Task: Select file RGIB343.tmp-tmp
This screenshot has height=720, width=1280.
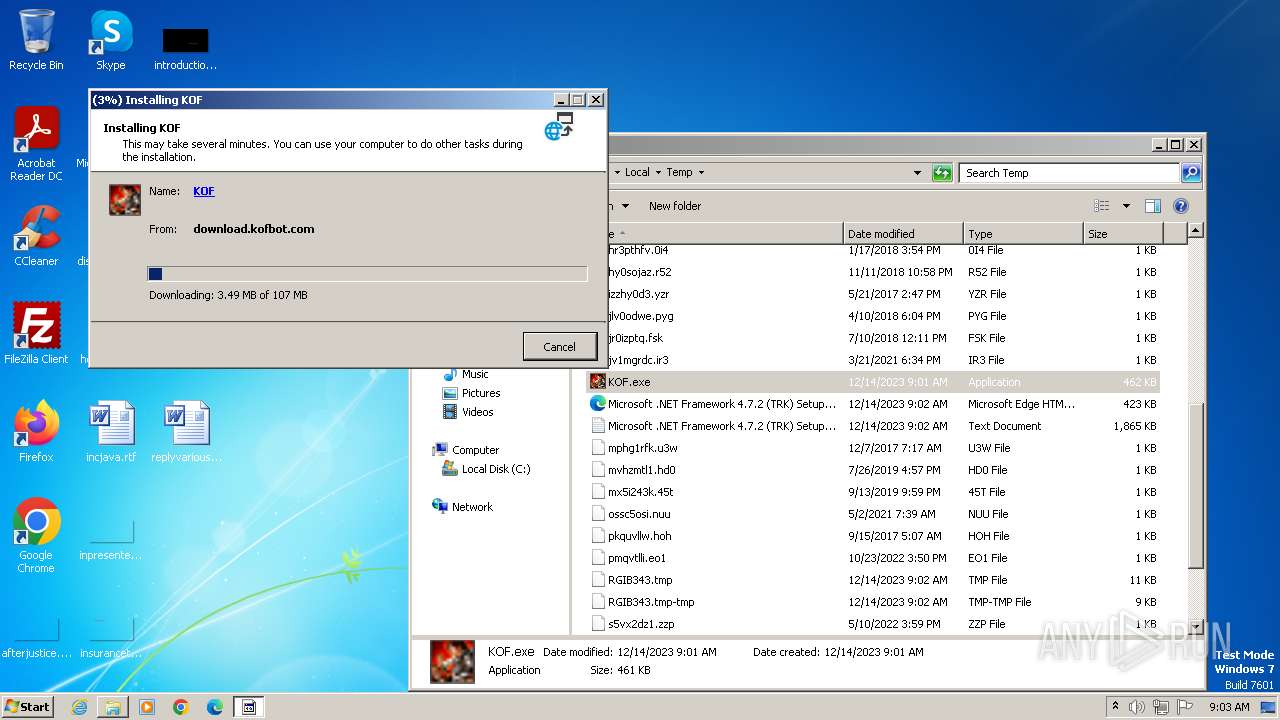Action: 874,602
